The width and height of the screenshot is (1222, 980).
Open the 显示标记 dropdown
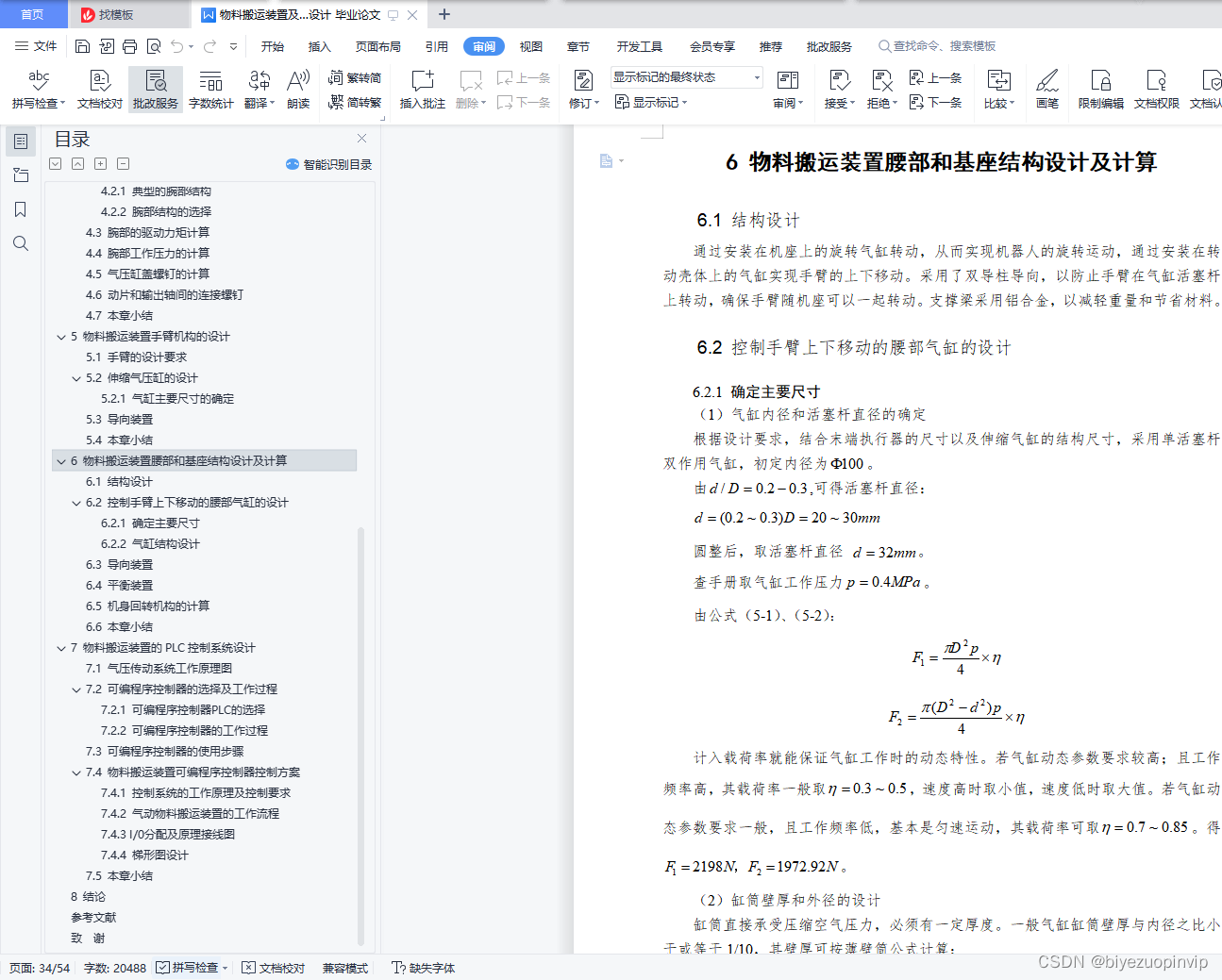651,102
